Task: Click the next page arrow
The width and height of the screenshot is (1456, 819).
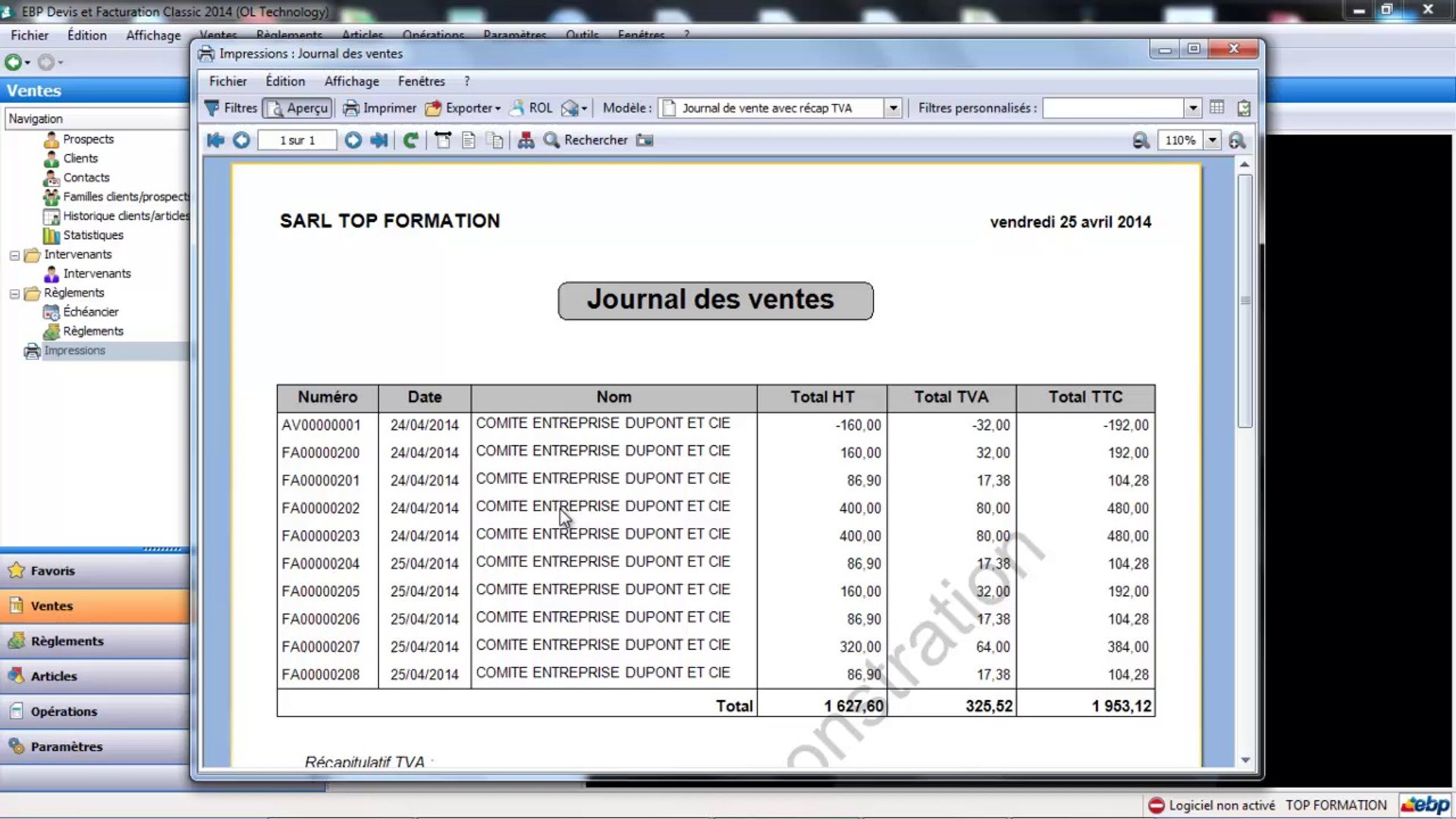Action: click(353, 140)
